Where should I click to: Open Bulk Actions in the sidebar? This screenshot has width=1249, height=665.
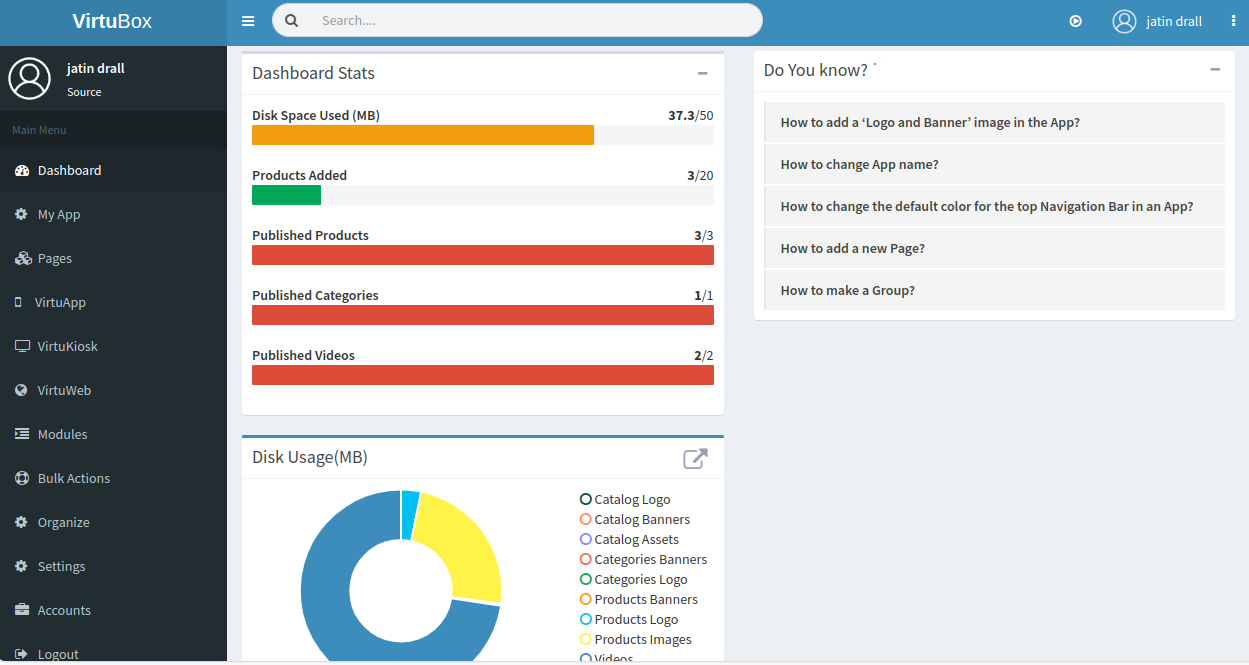(73, 478)
